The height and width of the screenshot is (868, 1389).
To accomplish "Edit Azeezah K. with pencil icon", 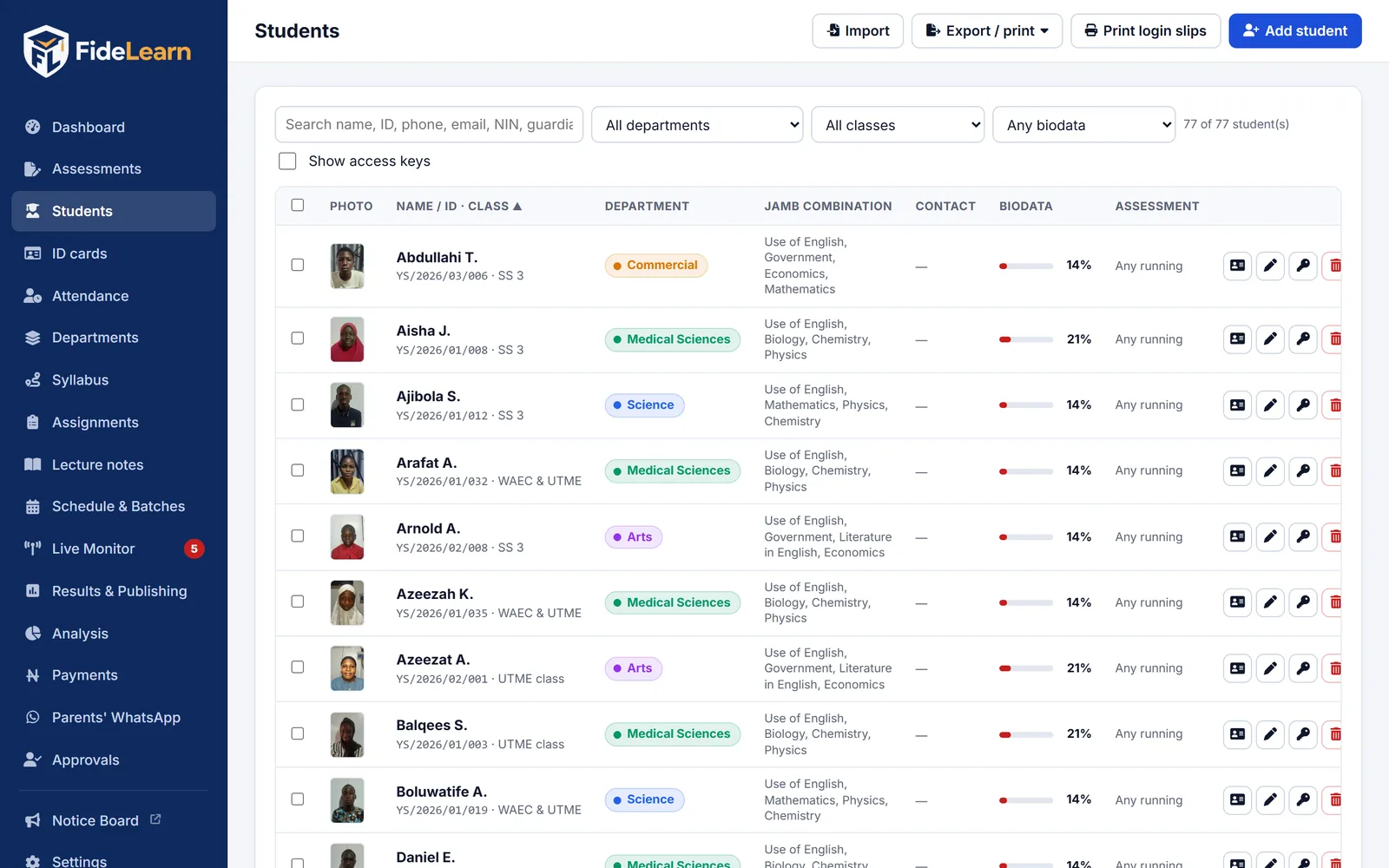I will (x=1270, y=602).
